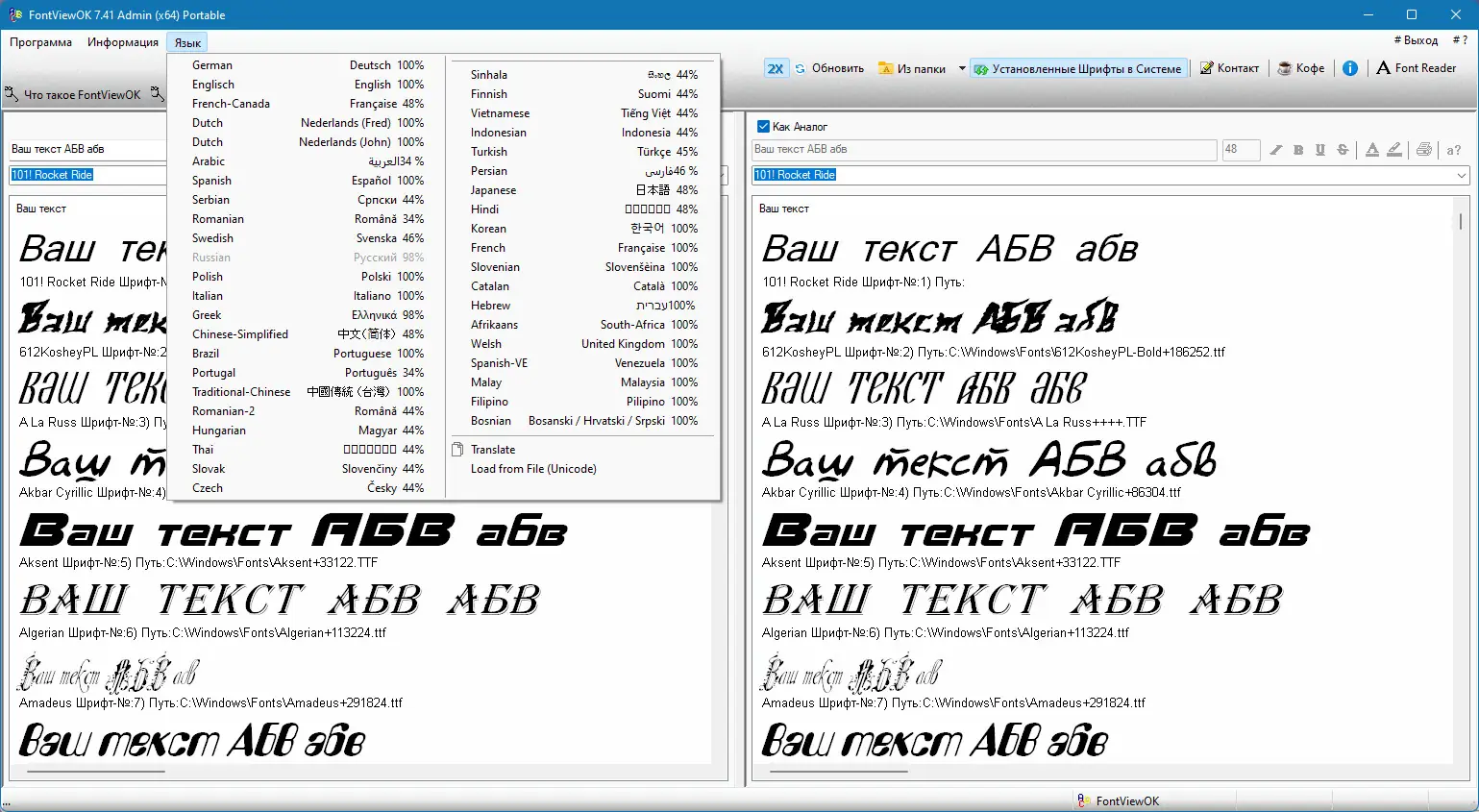Viewport: 1479px width, 812px height.
Task: Toggle strikethrough in right panel toolbar
Action: click(1343, 150)
